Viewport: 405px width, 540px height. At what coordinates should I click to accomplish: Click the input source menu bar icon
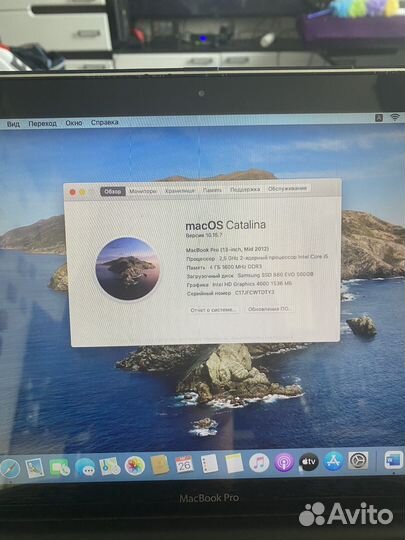click(x=379, y=118)
